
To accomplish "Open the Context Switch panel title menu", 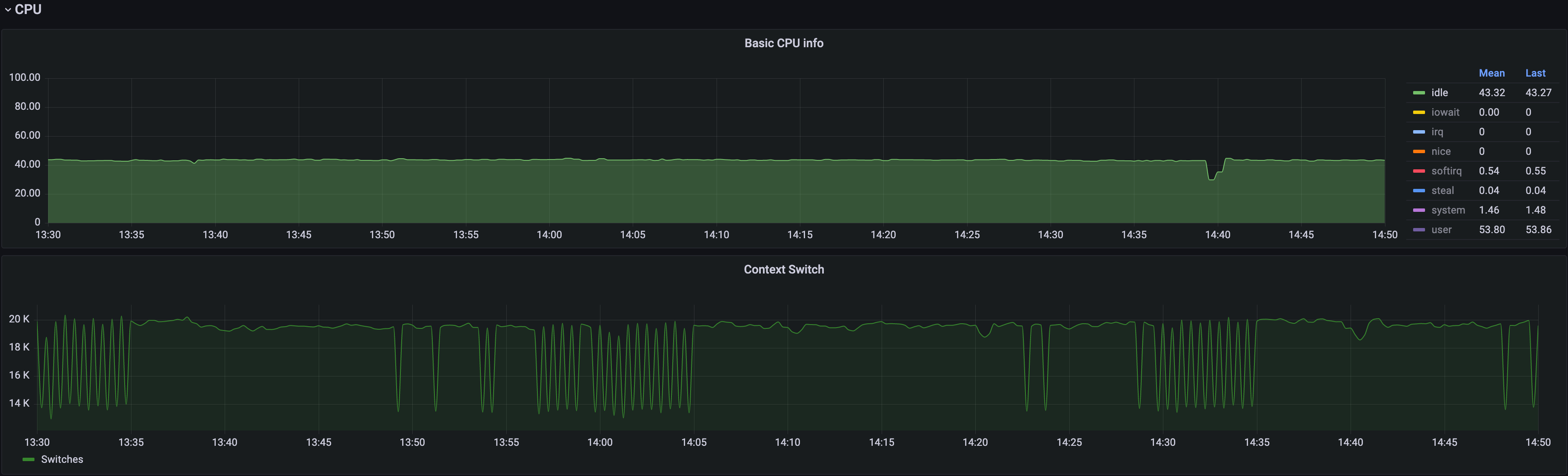I will pyautogui.click(x=783, y=270).
